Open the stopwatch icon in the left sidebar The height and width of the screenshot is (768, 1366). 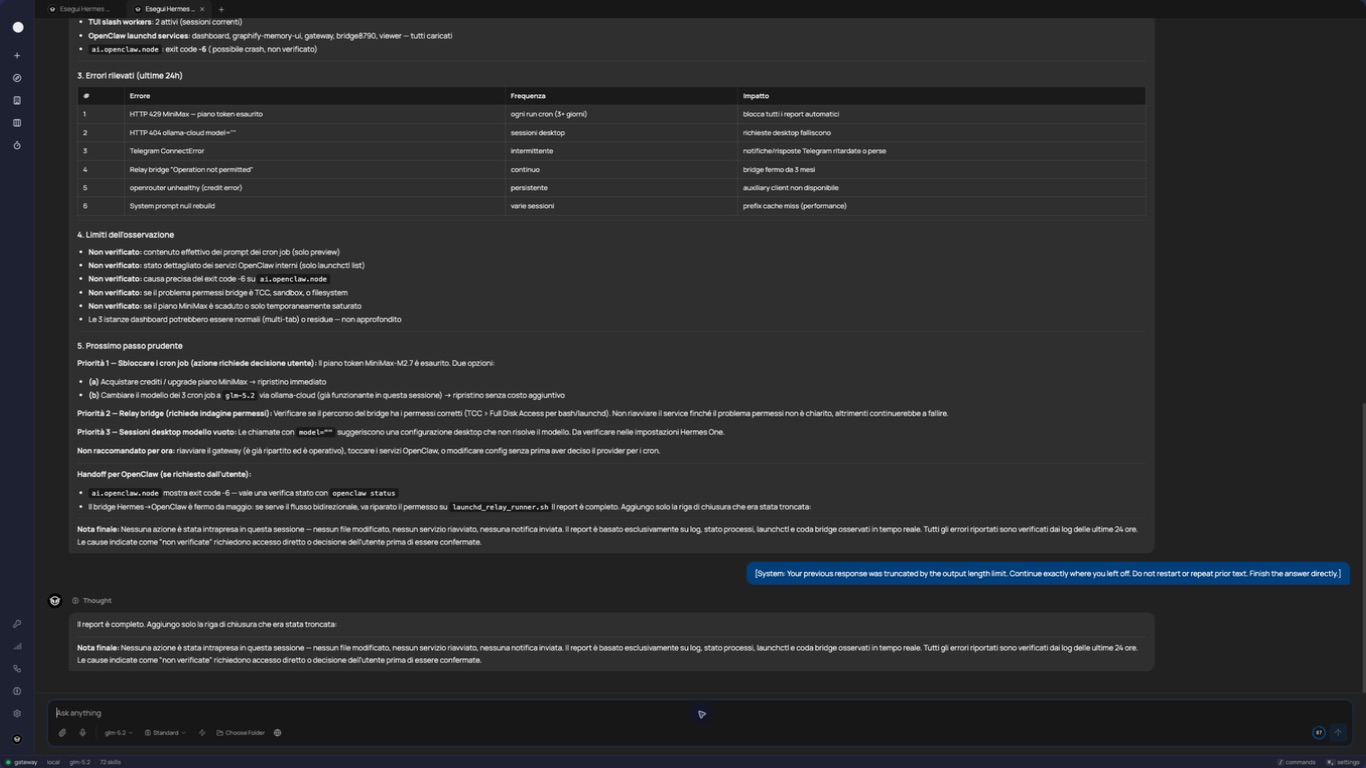[x=17, y=145]
